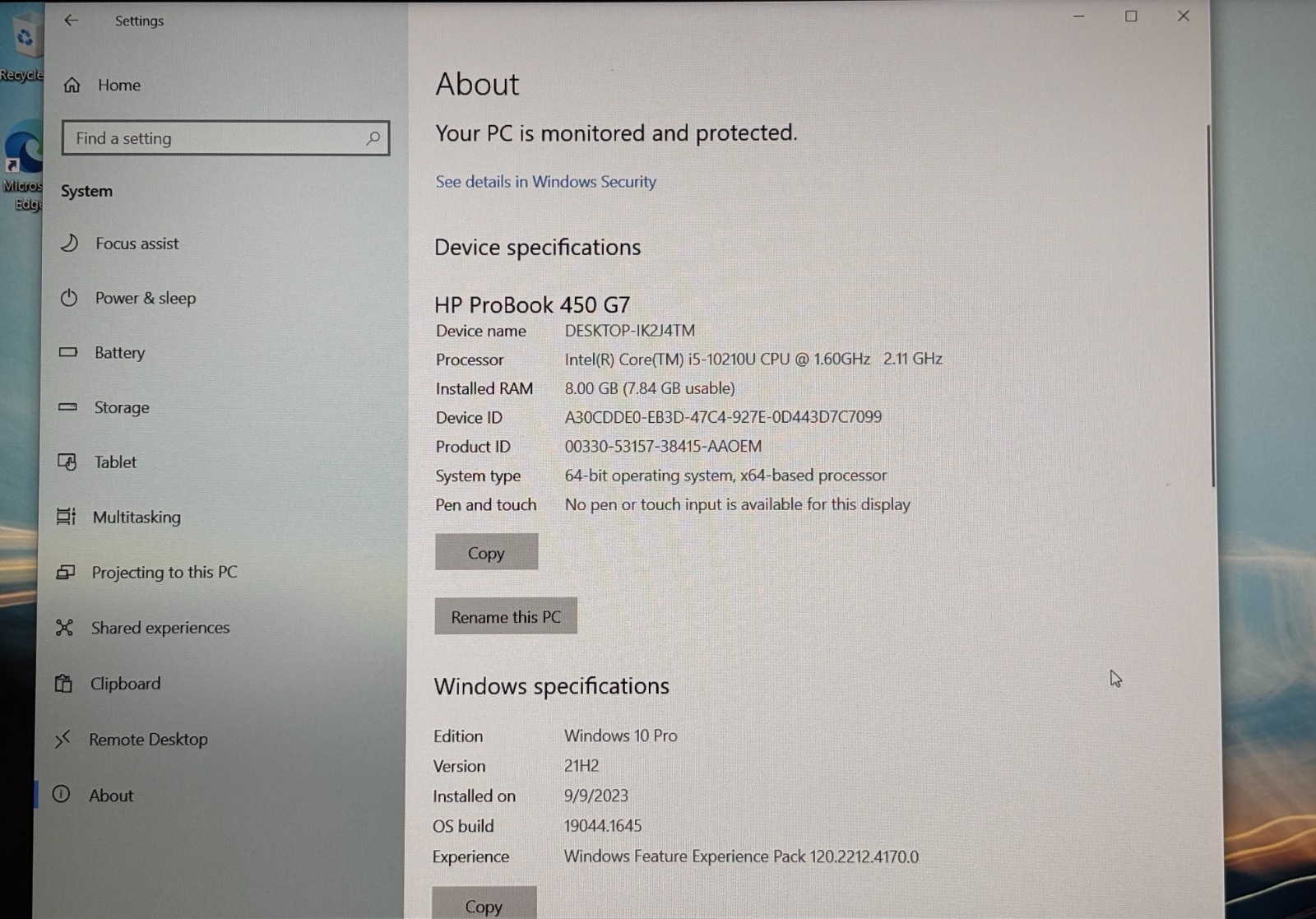1316x919 pixels.
Task: Click the Focus assist moon icon
Action: click(x=69, y=243)
